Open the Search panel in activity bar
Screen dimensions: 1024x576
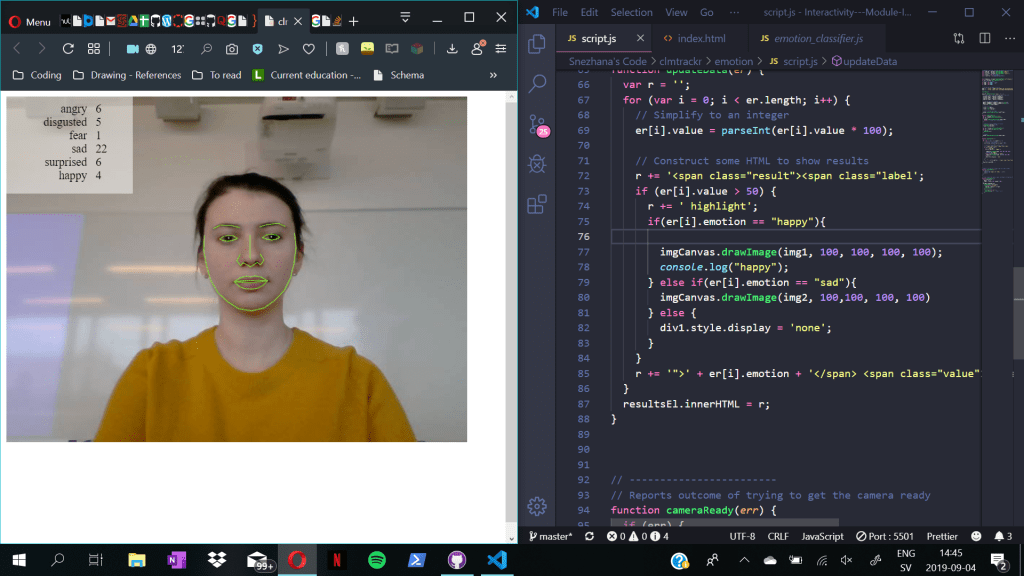click(537, 84)
